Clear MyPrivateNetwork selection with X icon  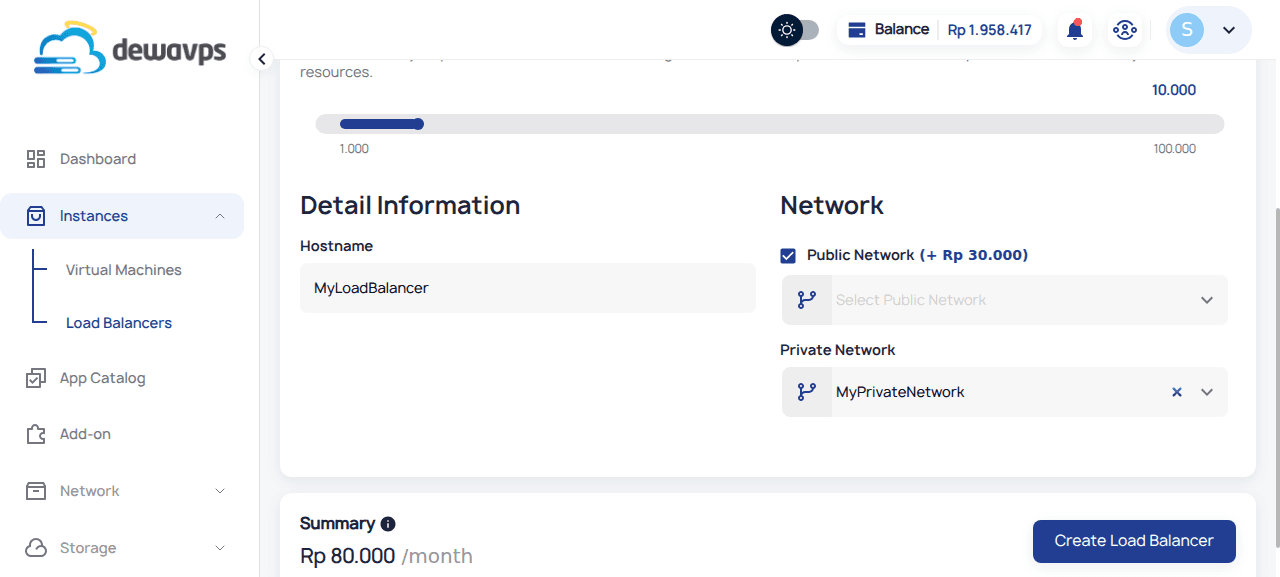point(1177,392)
